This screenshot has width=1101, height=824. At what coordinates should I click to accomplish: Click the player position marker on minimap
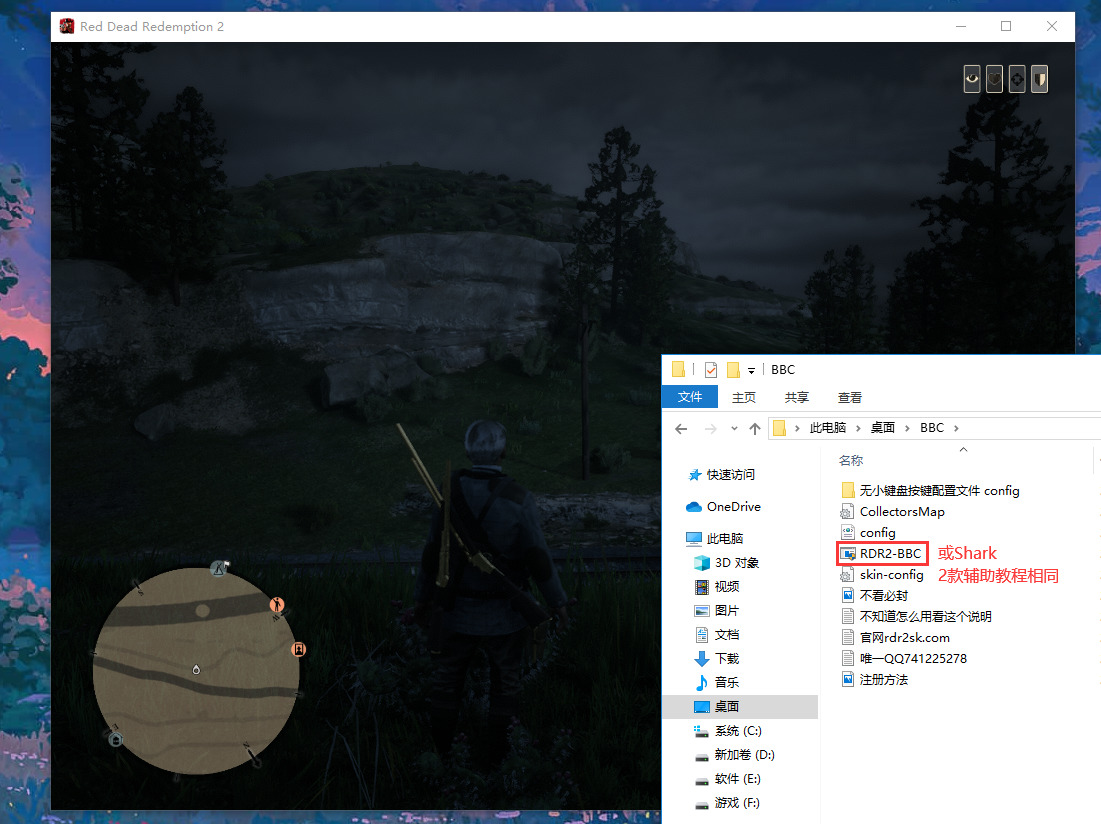pos(196,670)
